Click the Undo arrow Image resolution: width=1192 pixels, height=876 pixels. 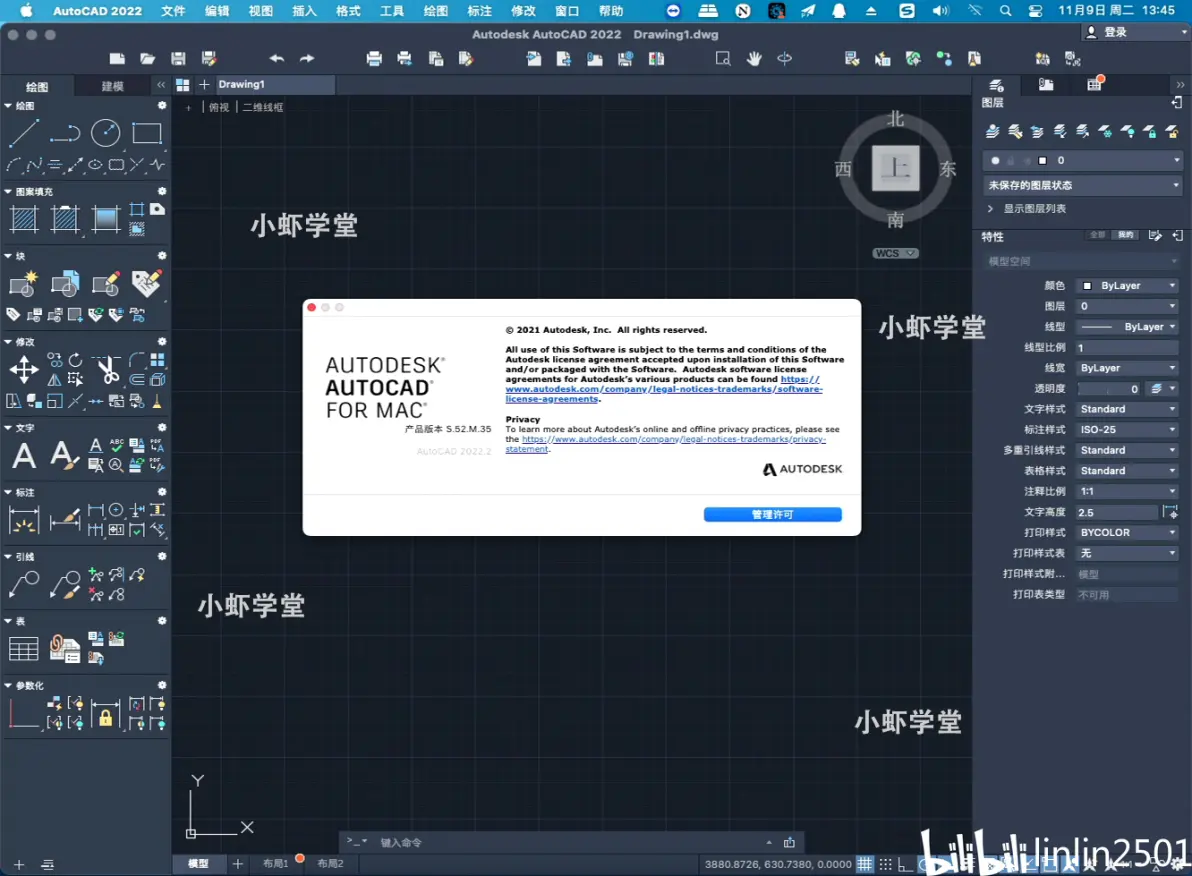tap(277, 59)
